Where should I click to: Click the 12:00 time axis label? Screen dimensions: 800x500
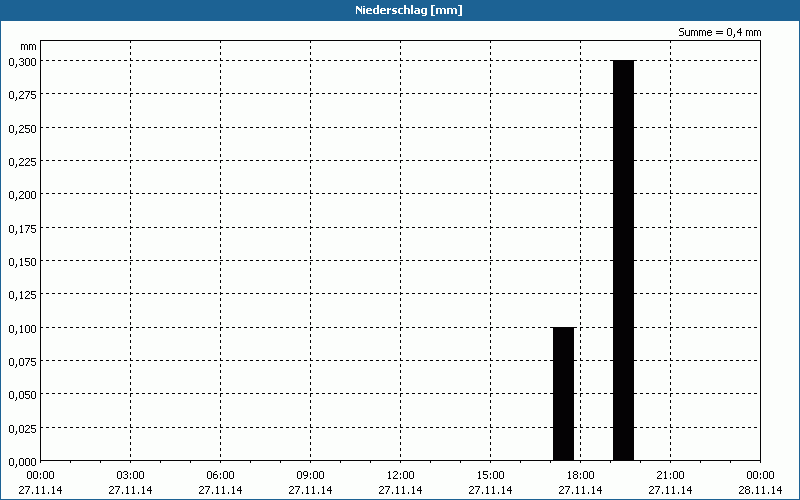(x=401, y=476)
